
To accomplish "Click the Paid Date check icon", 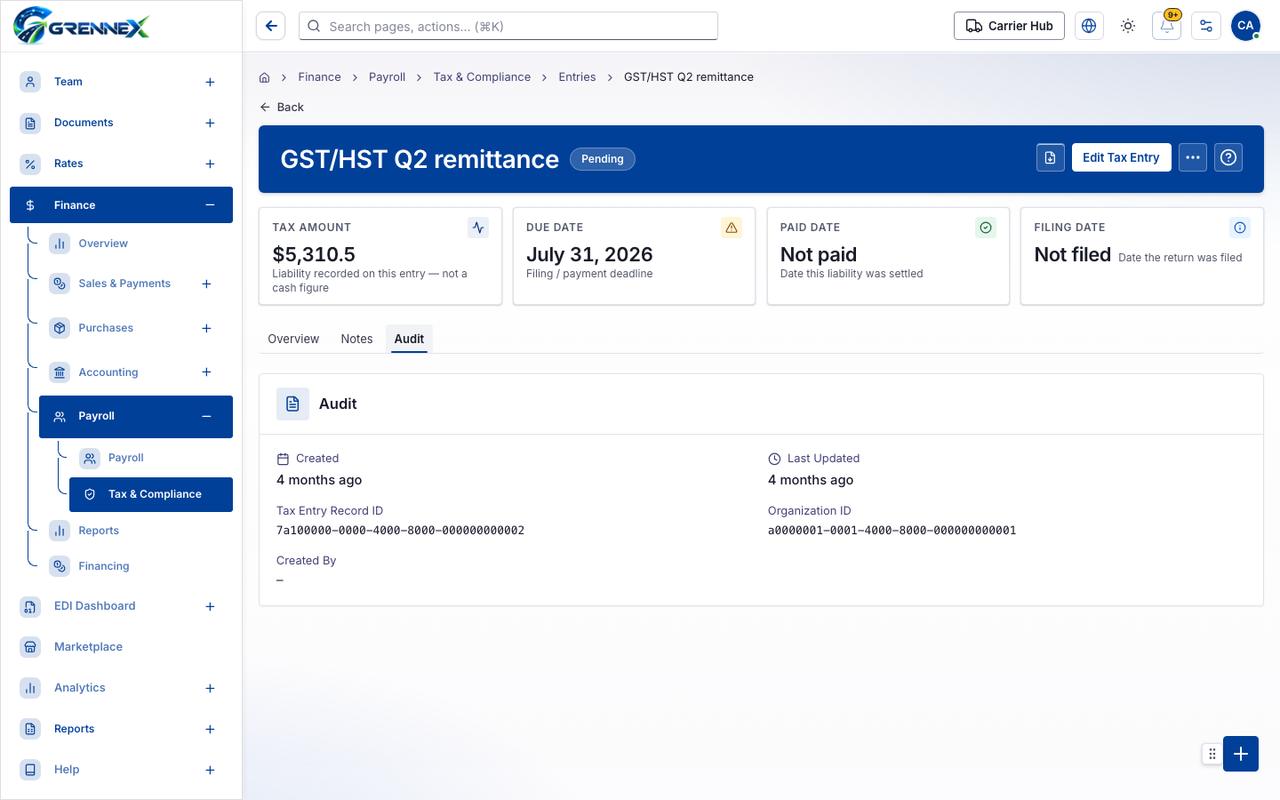I will (986, 228).
